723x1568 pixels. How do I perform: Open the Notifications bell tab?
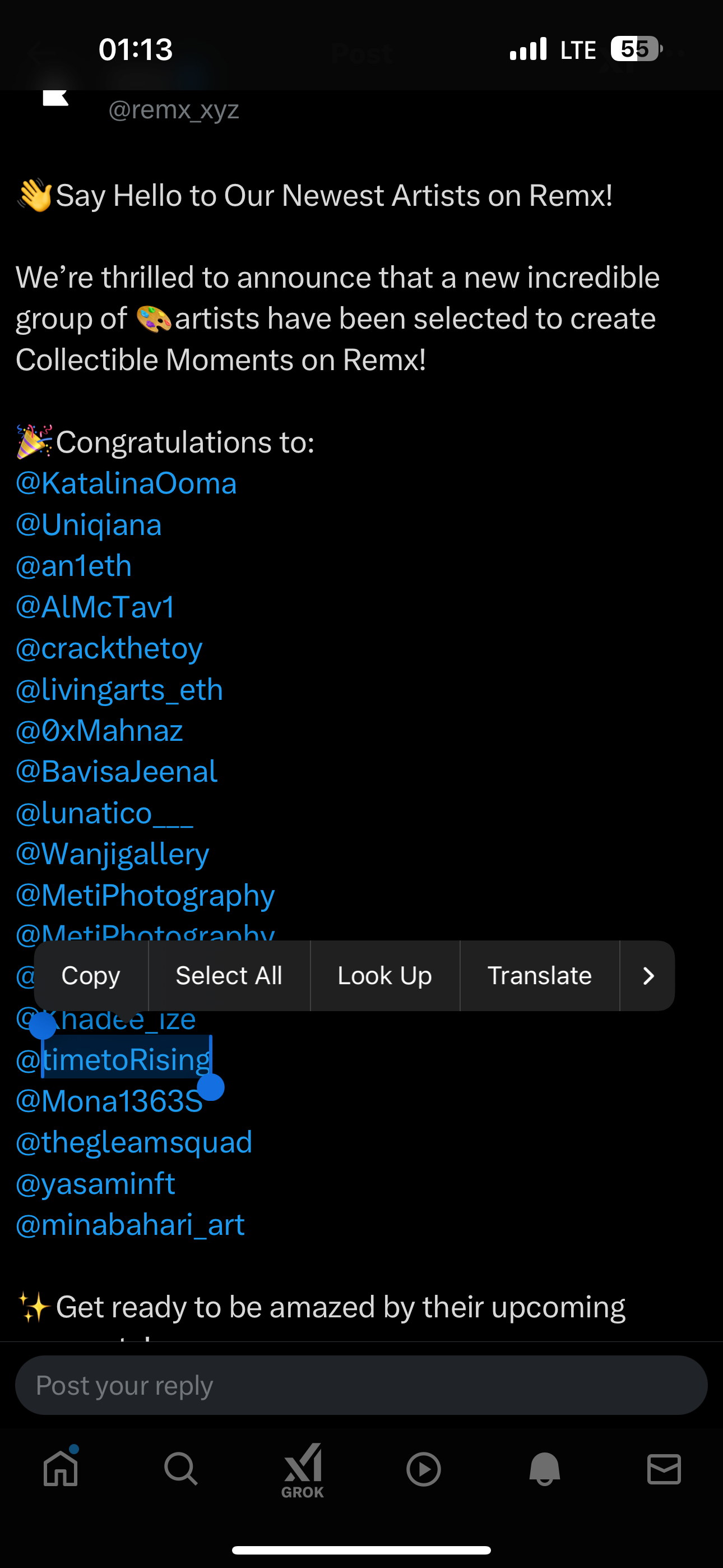click(544, 1468)
